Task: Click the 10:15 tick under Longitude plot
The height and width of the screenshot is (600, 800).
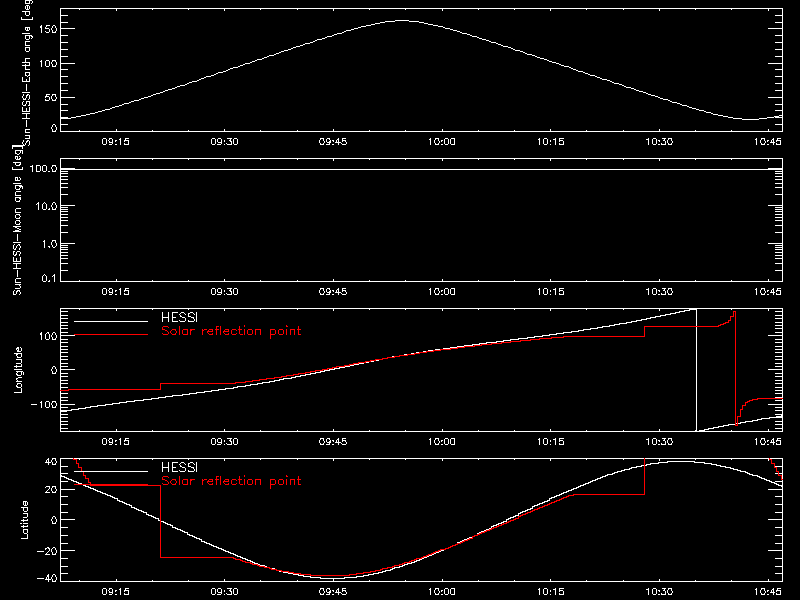Action: tap(551, 441)
